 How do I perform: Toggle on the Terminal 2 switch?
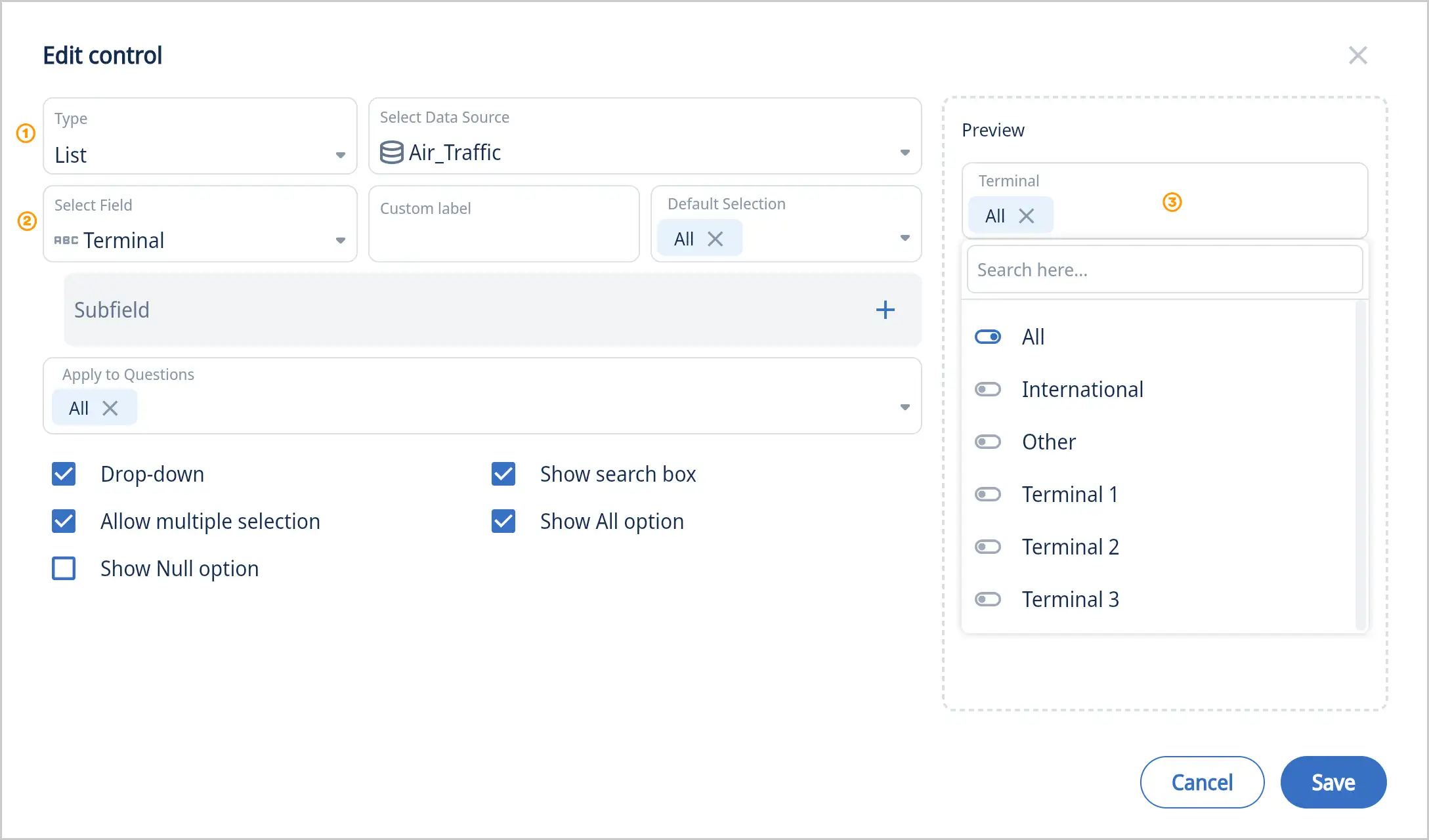click(x=988, y=547)
